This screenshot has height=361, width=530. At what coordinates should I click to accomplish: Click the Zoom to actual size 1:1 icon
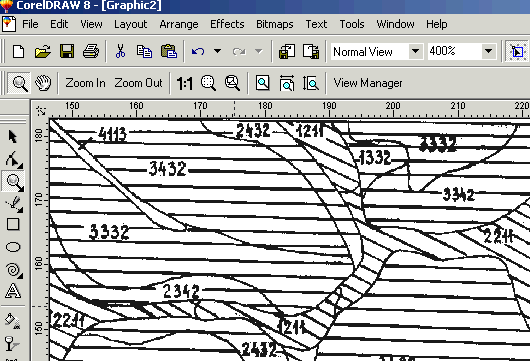click(185, 83)
